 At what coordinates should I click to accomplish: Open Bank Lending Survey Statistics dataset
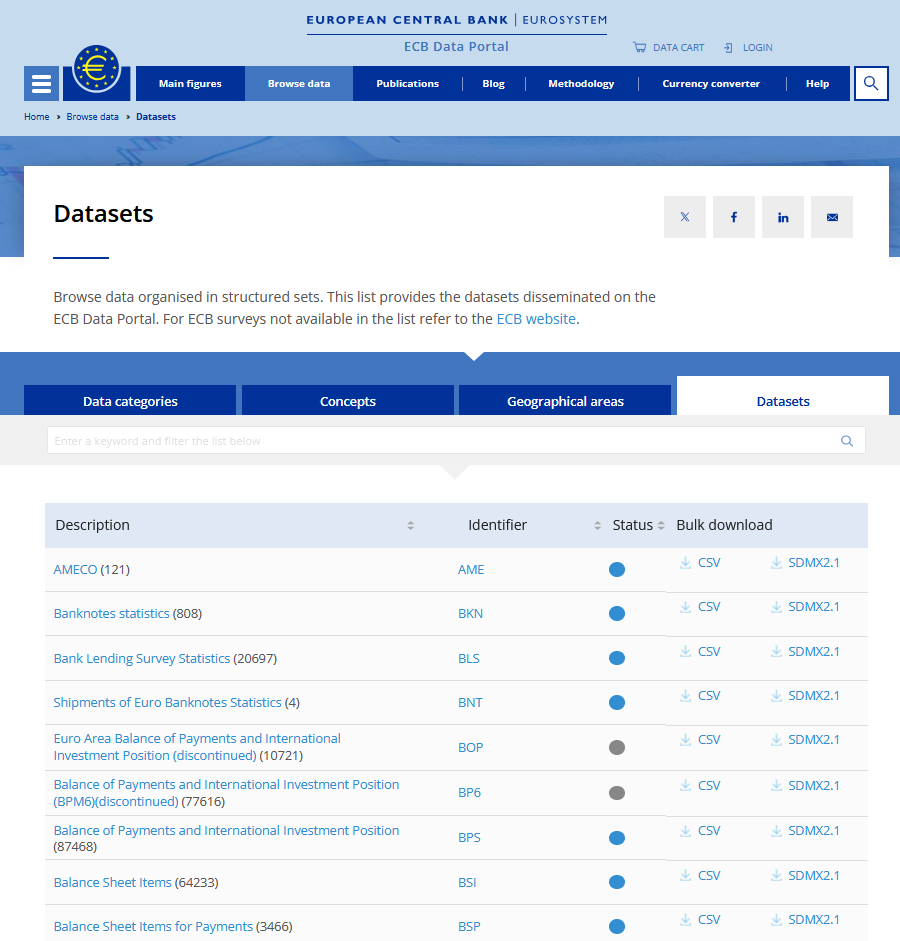[142, 658]
